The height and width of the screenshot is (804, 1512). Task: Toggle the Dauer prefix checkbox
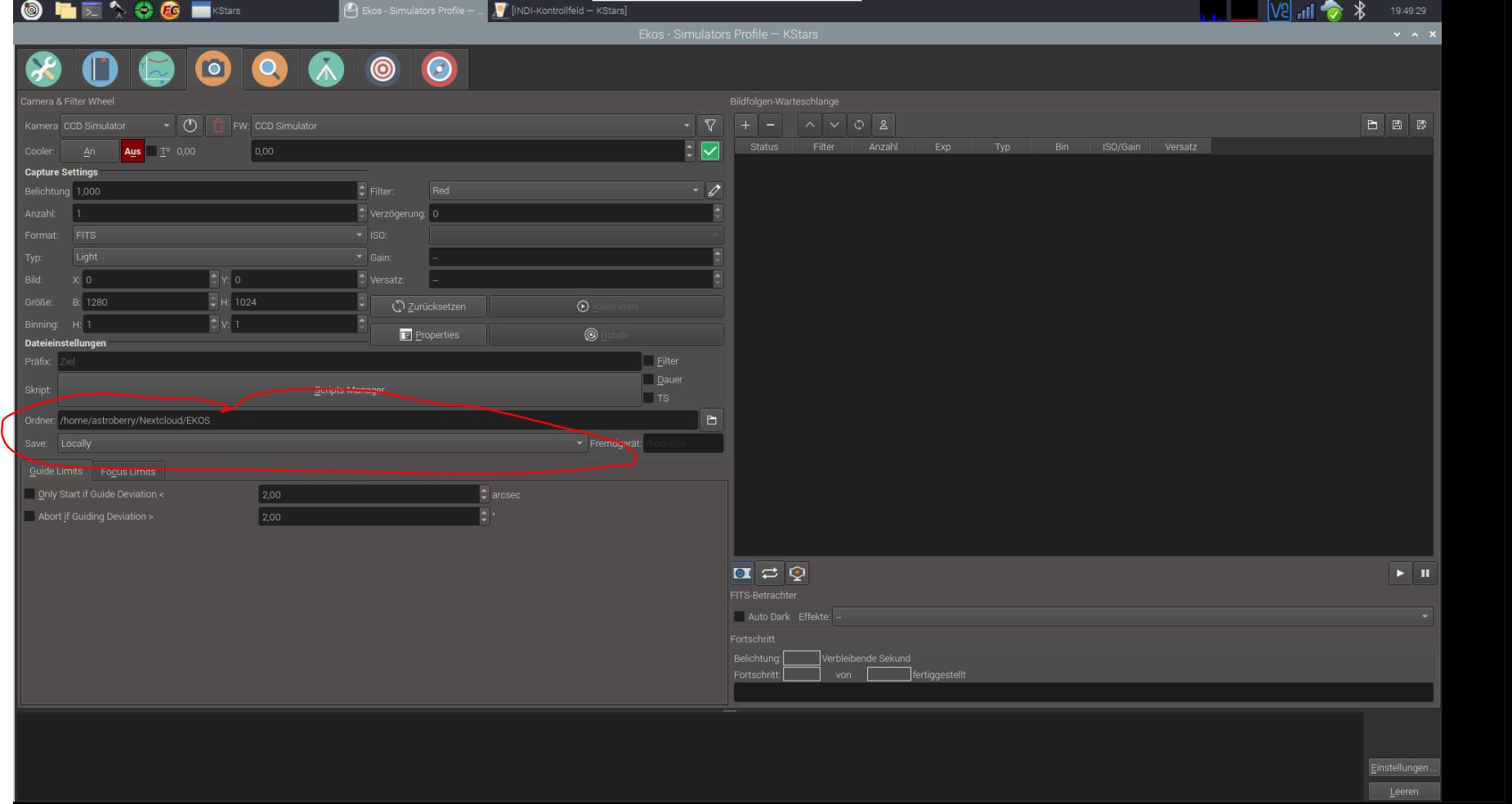(x=649, y=380)
